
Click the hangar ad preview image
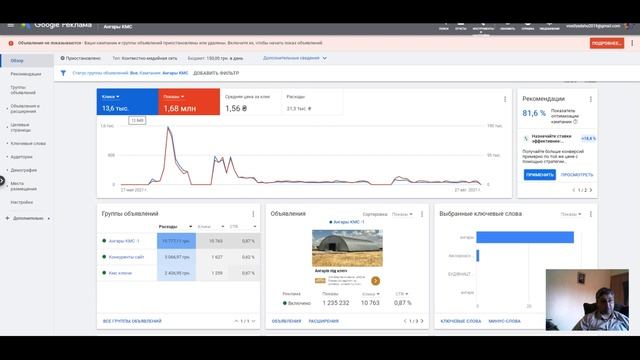click(x=347, y=248)
